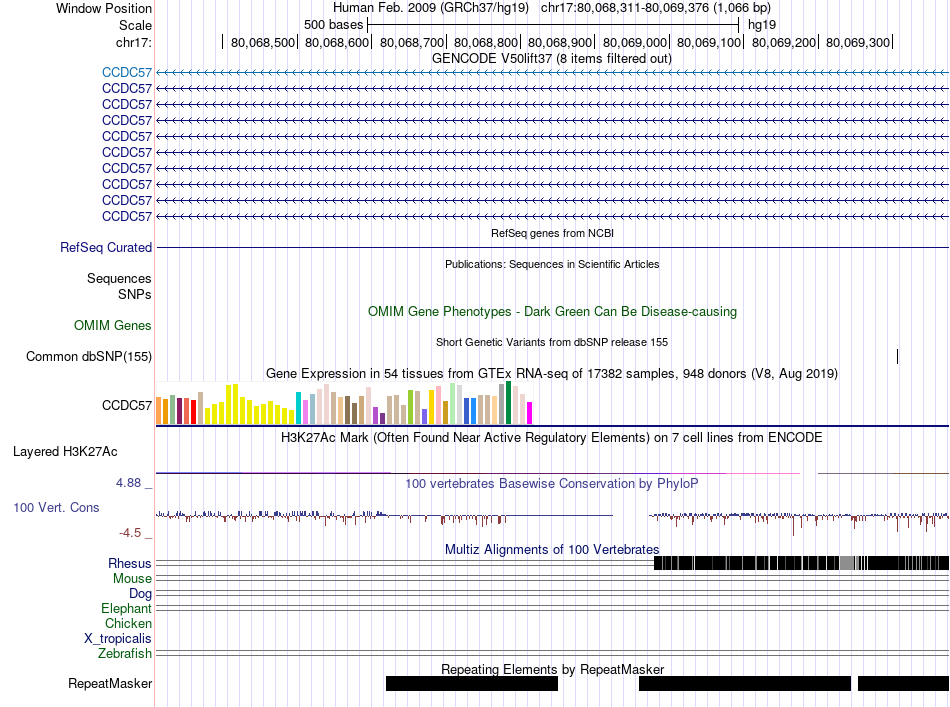Open the GENCODE V50lift37 track title
The image size is (950, 707).
click(x=551, y=59)
